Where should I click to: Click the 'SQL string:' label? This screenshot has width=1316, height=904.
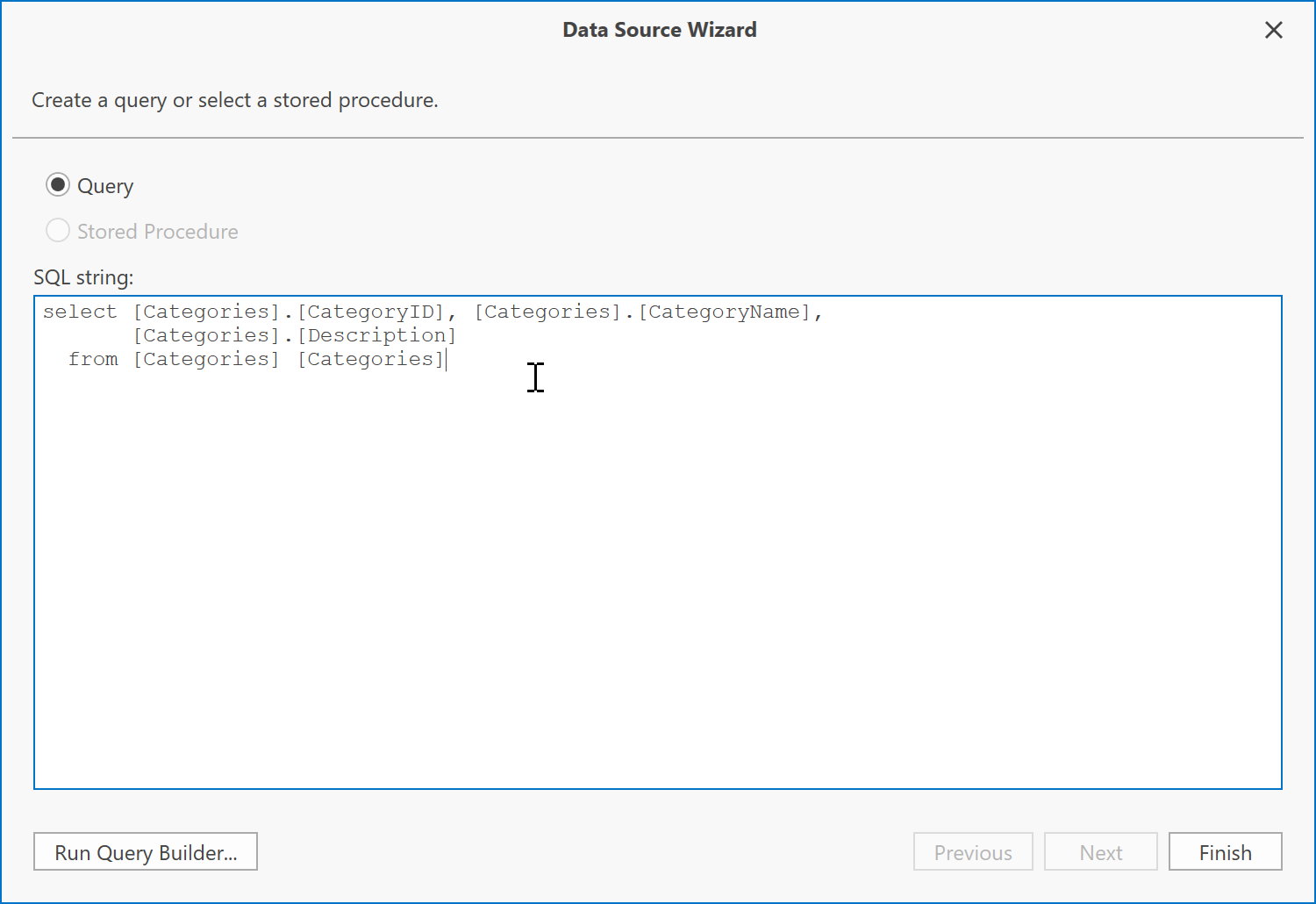click(83, 277)
